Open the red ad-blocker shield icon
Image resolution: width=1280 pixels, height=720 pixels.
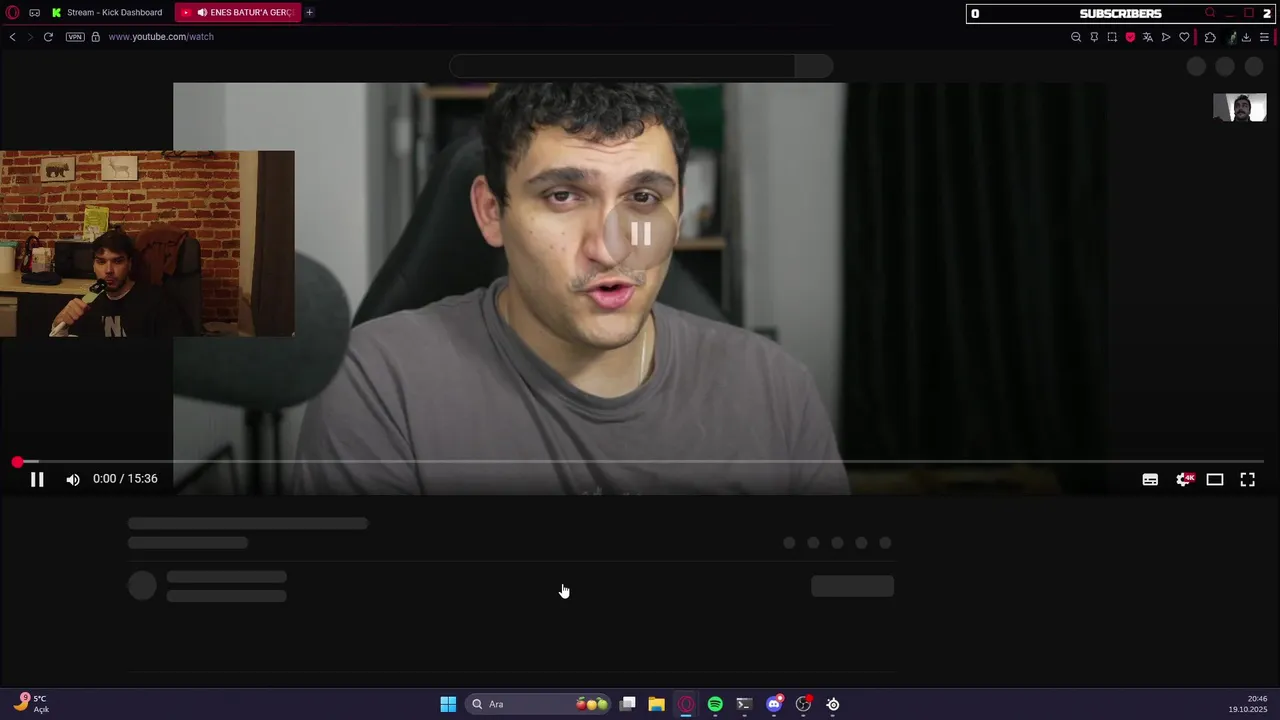click(x=1130, y=37)
